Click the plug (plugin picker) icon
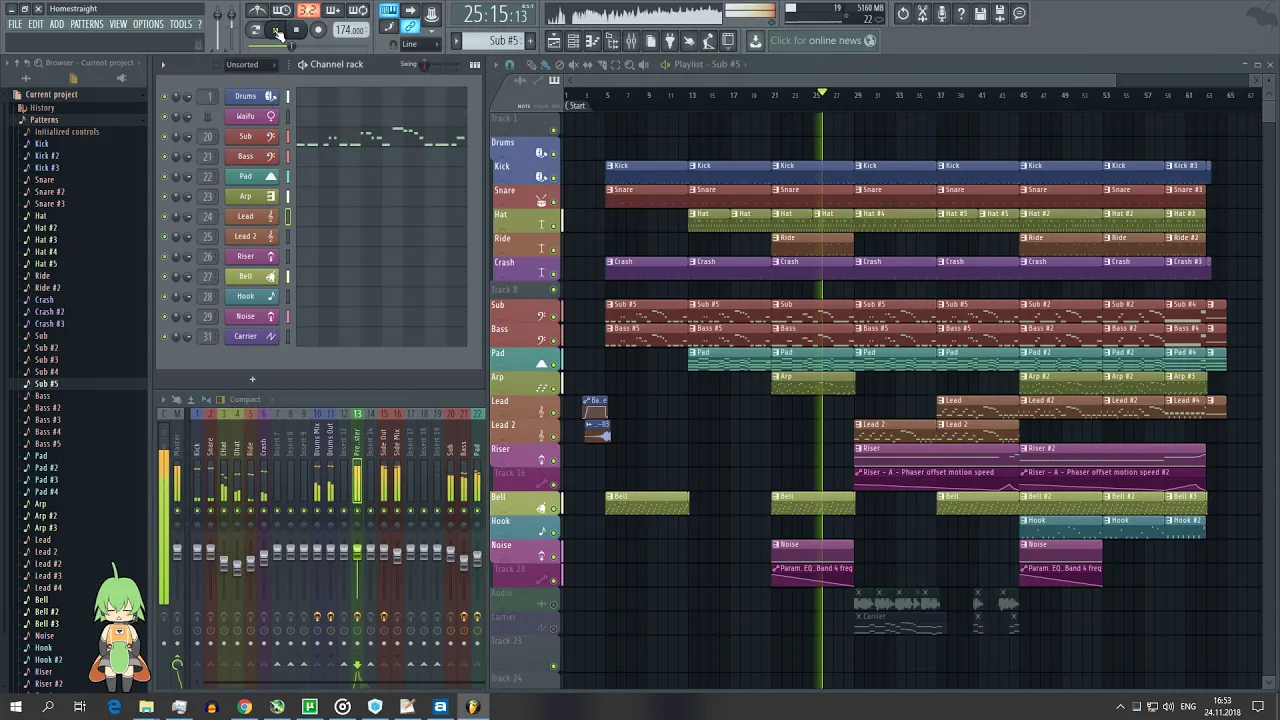Viewport: 1280px width, 720px height. click(x=669, y=41)
